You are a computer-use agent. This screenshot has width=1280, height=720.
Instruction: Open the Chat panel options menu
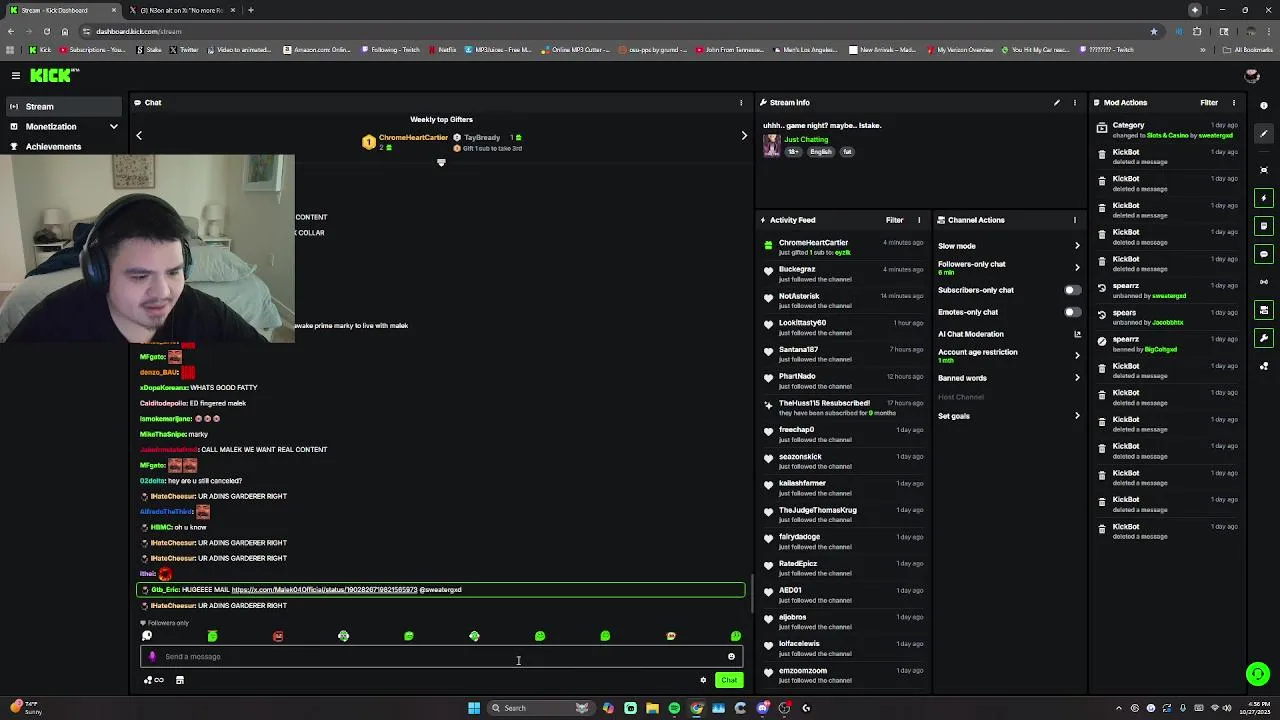point(741,103)
